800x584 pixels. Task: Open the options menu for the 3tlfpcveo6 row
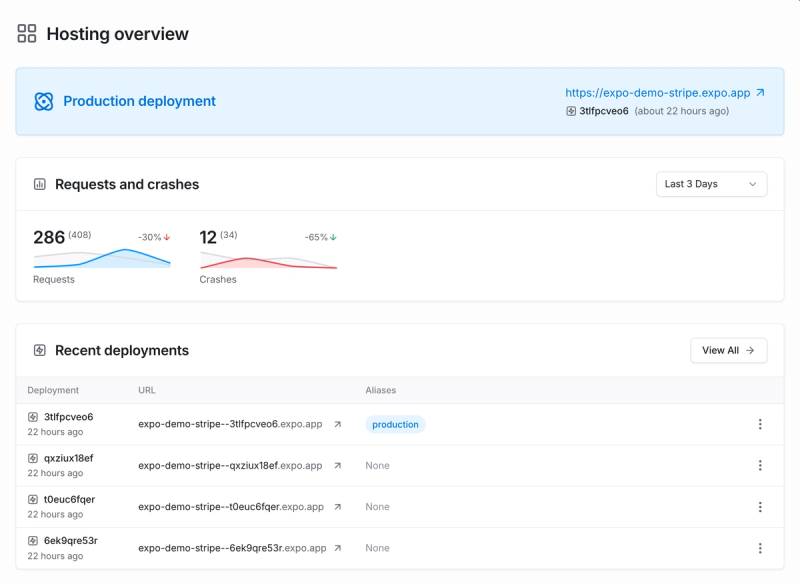761,423
